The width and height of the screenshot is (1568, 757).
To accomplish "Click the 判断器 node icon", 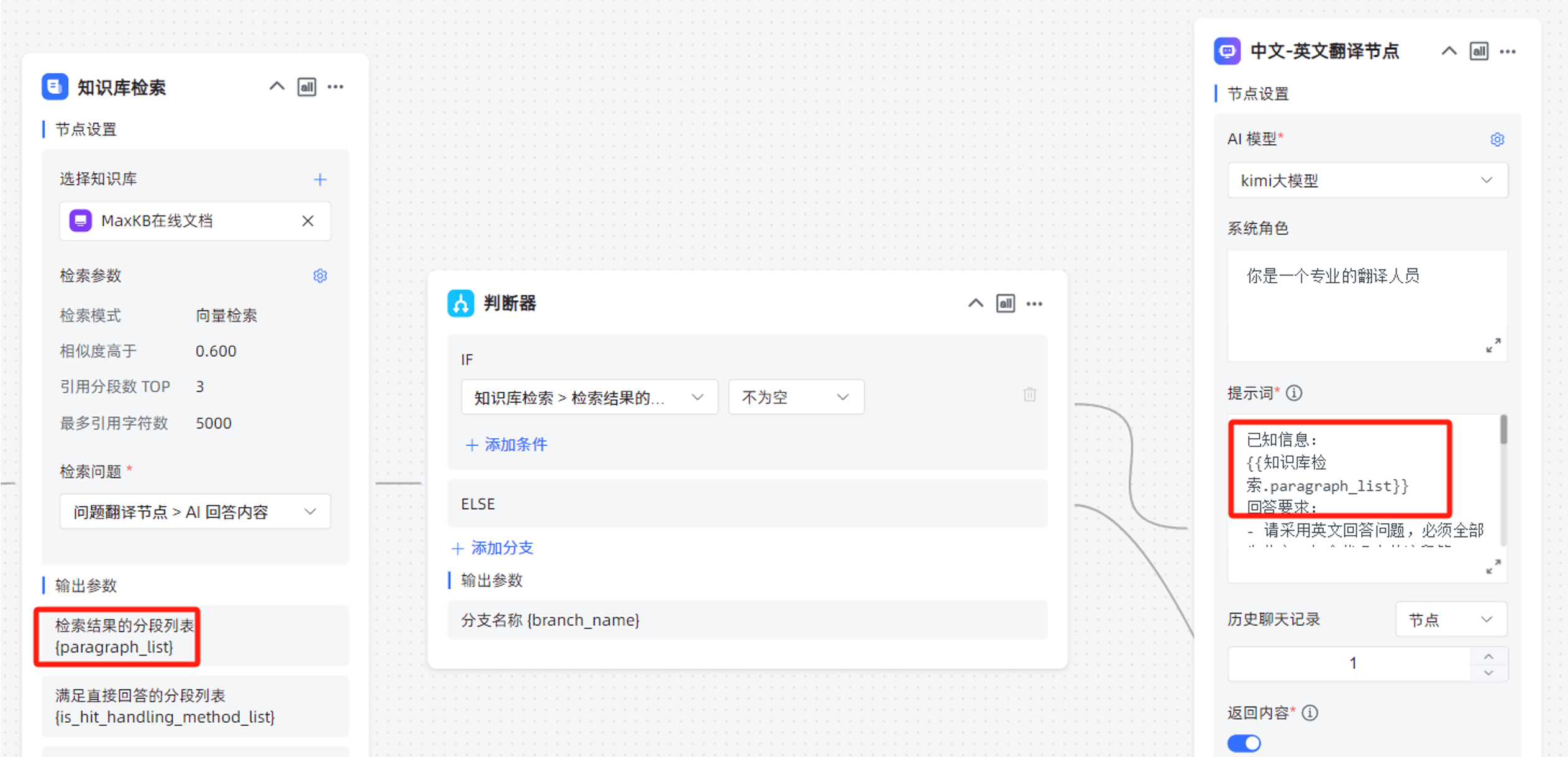I will click(460, 304).
